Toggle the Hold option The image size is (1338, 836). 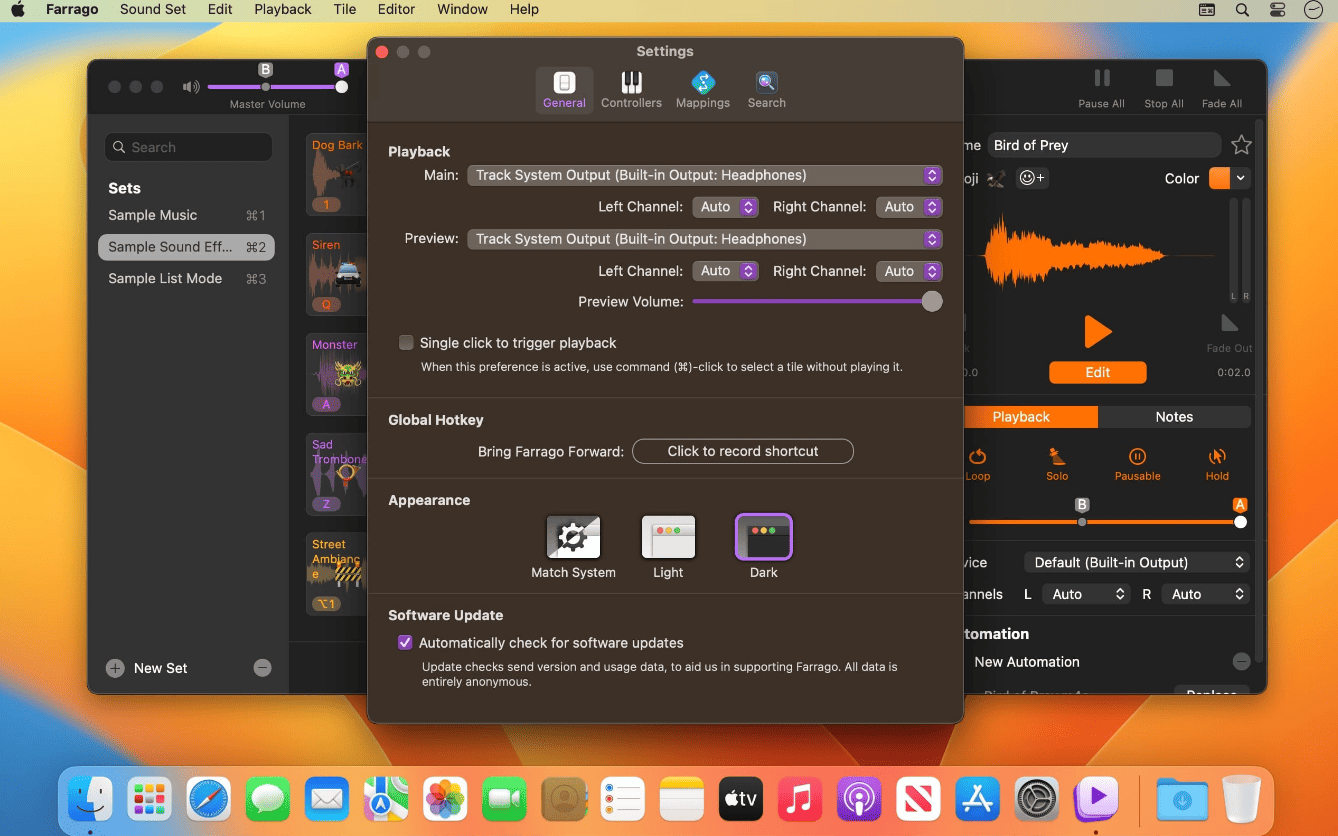1217,464
